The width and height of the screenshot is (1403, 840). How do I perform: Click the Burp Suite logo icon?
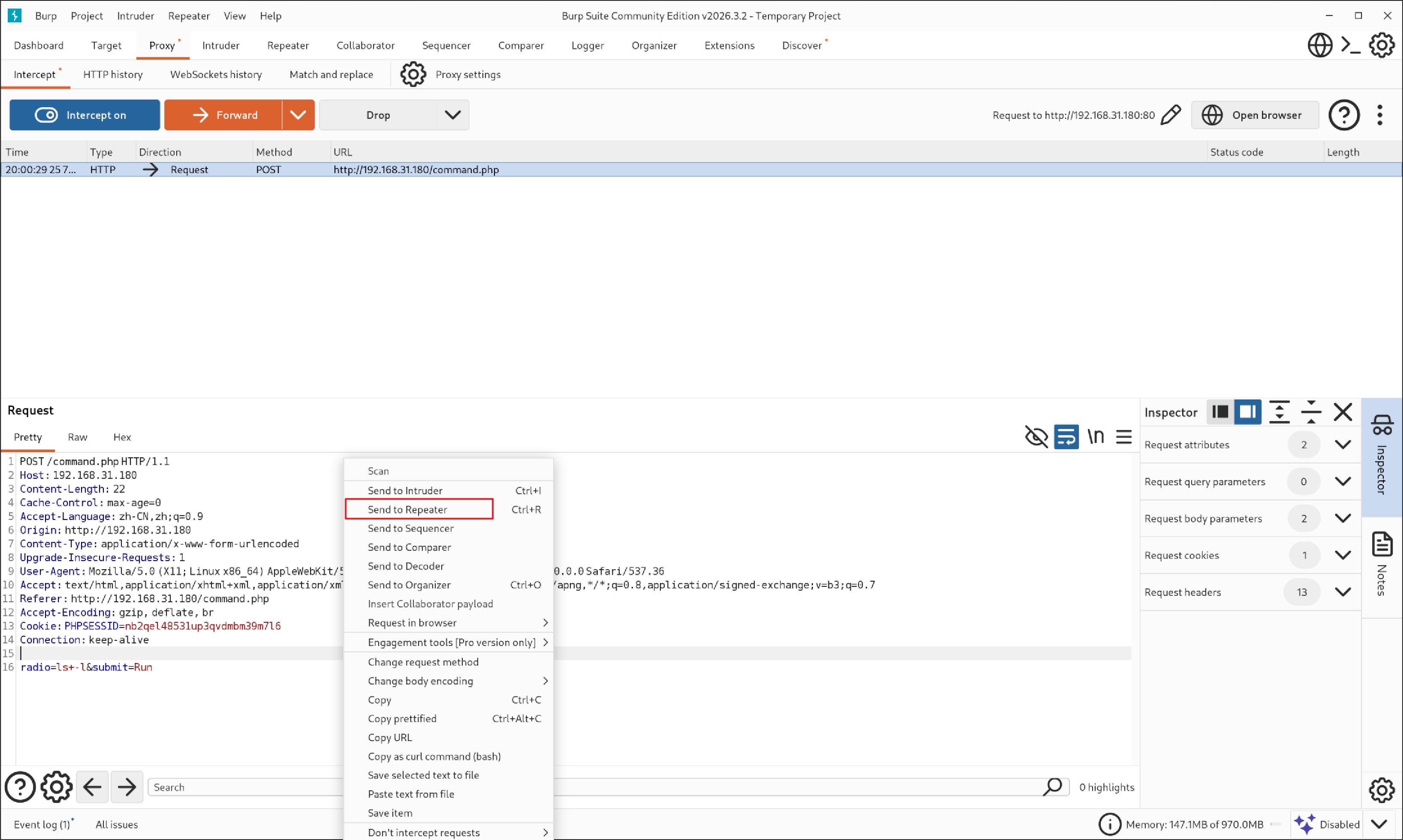pos(15,15)
